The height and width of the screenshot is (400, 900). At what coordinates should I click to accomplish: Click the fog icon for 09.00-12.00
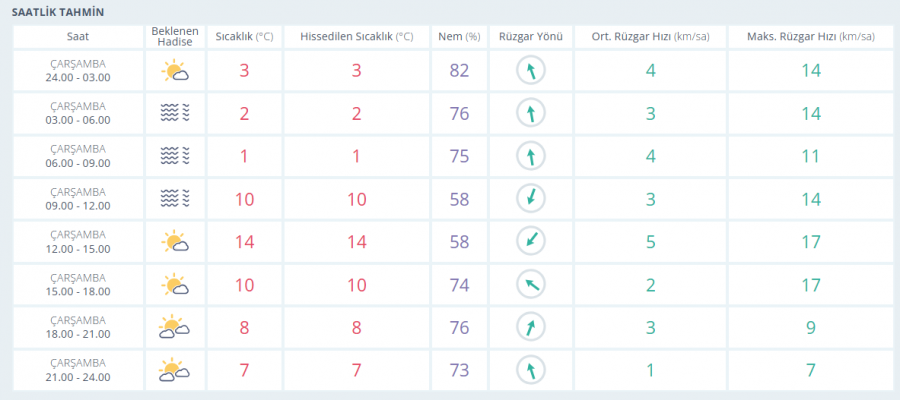[175, 199]
